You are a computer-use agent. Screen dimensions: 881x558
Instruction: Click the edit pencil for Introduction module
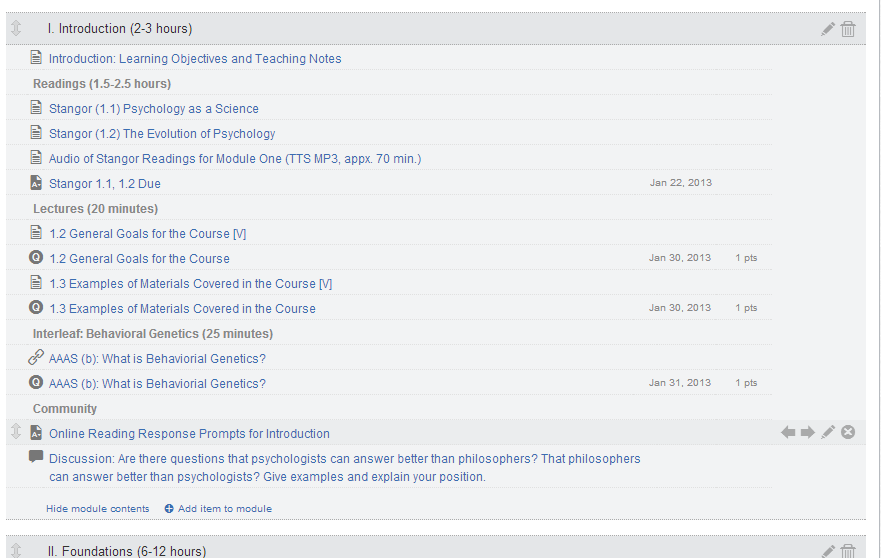click(827, 29)
